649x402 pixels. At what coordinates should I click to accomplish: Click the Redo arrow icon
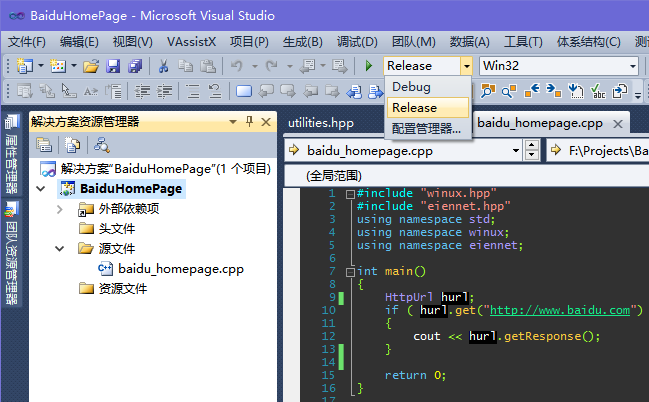click(272, 66)
